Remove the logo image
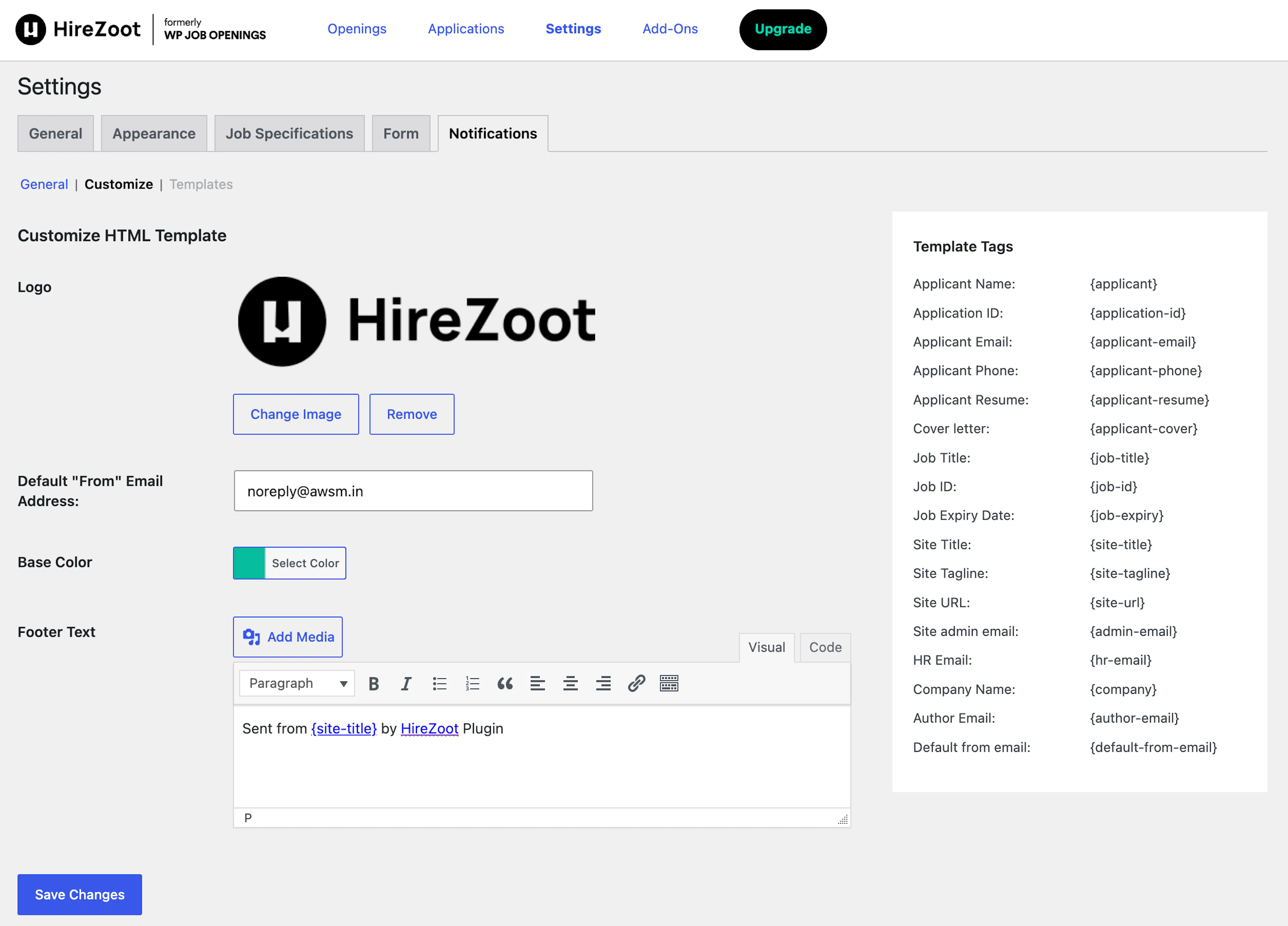 (412, 414)
